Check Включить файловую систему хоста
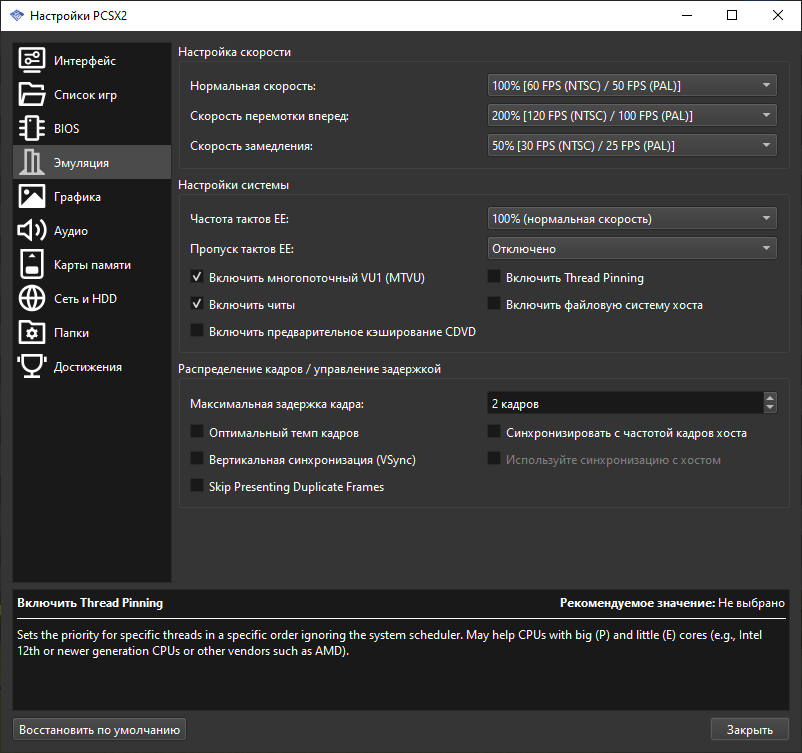Viewport: 802px width, 753px height. 494,304
